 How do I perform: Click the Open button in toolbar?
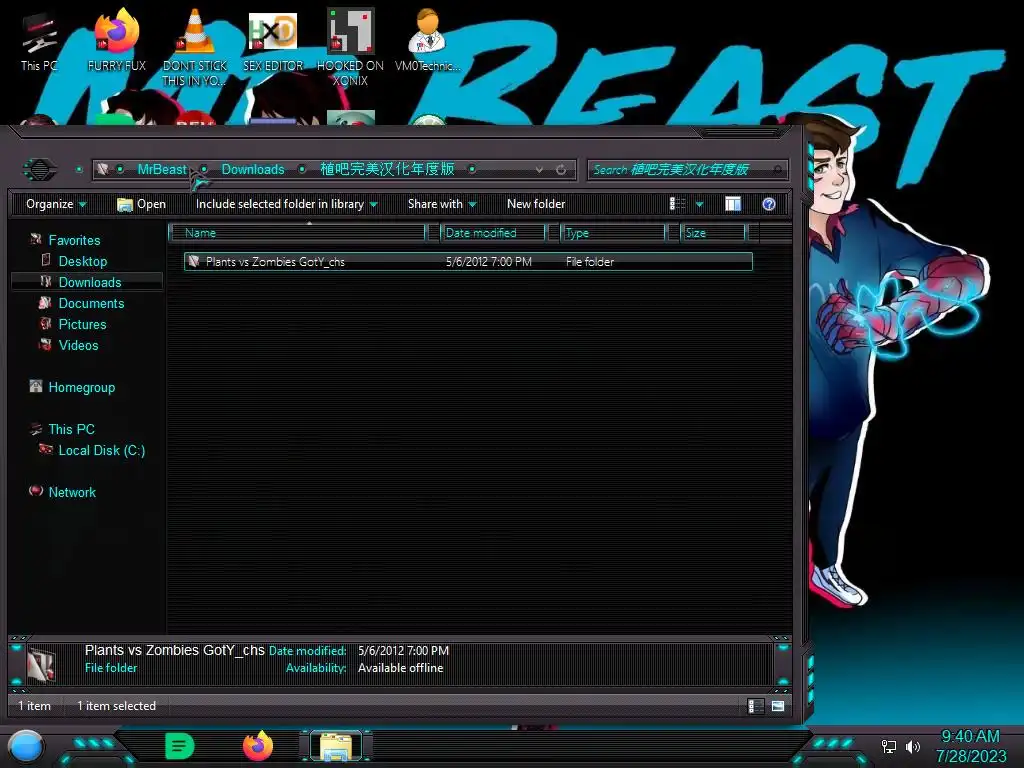(x=142, y=204)
